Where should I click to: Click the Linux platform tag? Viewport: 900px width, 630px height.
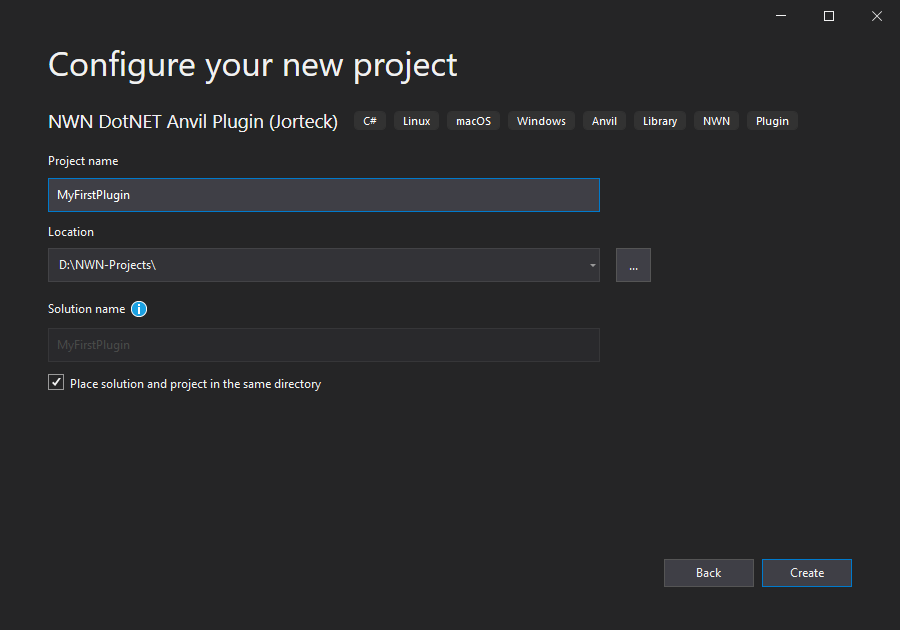416,121
